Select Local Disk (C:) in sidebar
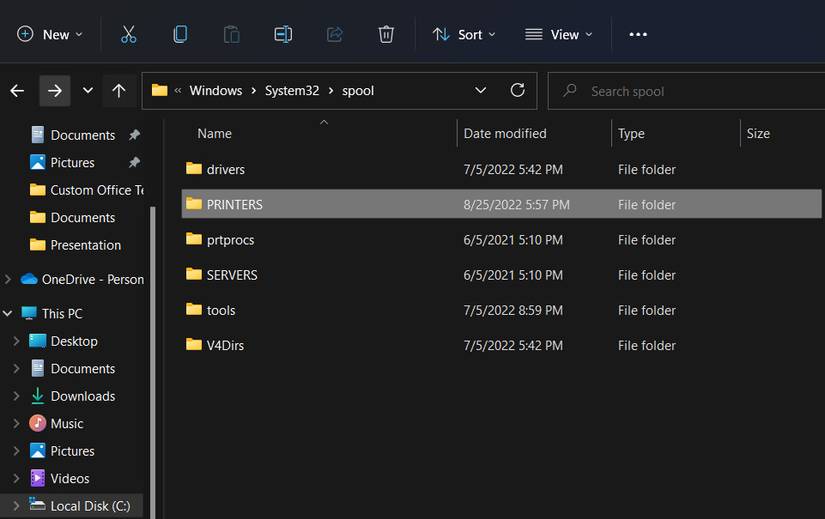The height and width of the screenshot is (519, 825). pos(90,506)
